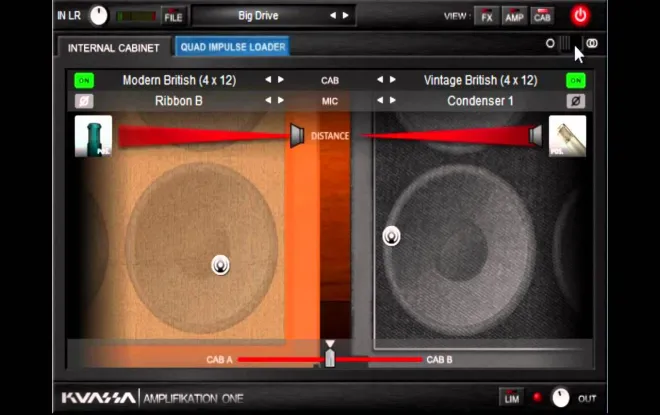This screenshot has height=415, width=660.
Task: Click the IN LR input knob
Action: (99, 16)
